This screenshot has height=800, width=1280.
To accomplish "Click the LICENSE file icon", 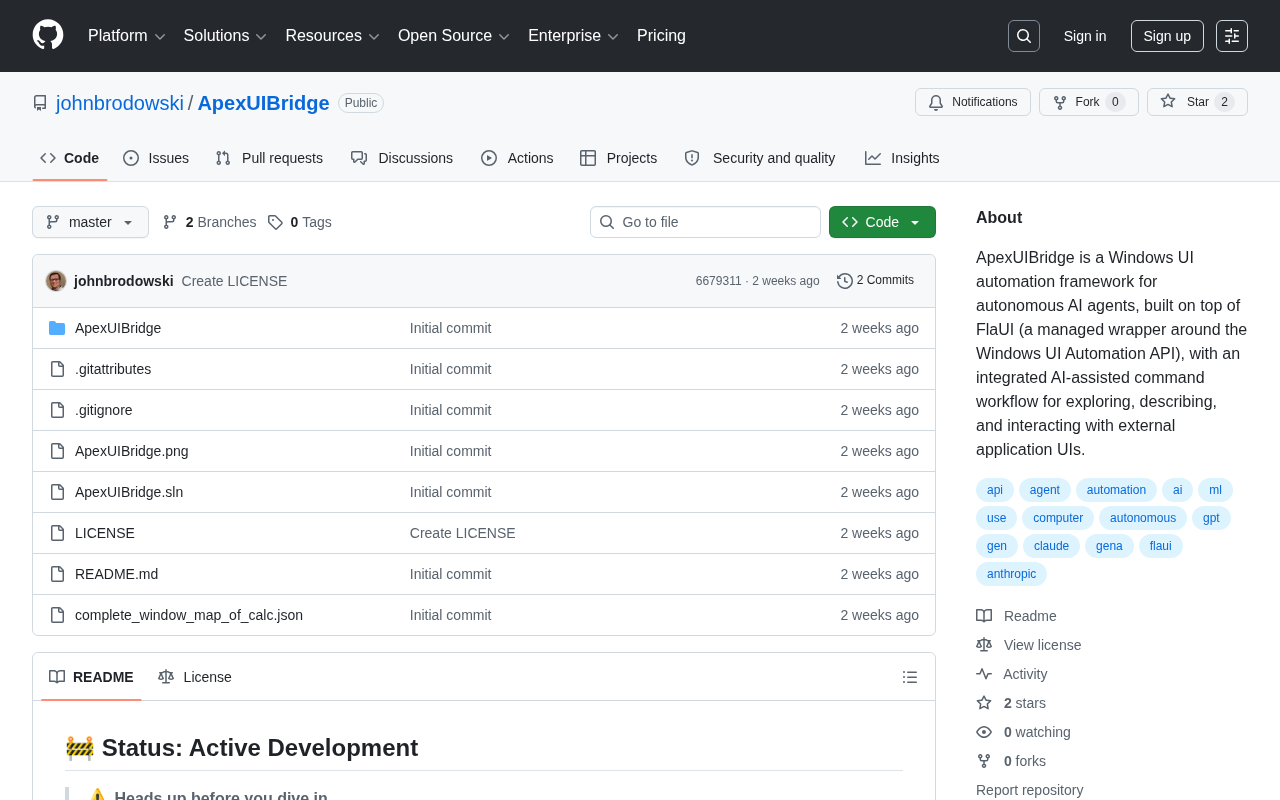I will coord(57,533).
